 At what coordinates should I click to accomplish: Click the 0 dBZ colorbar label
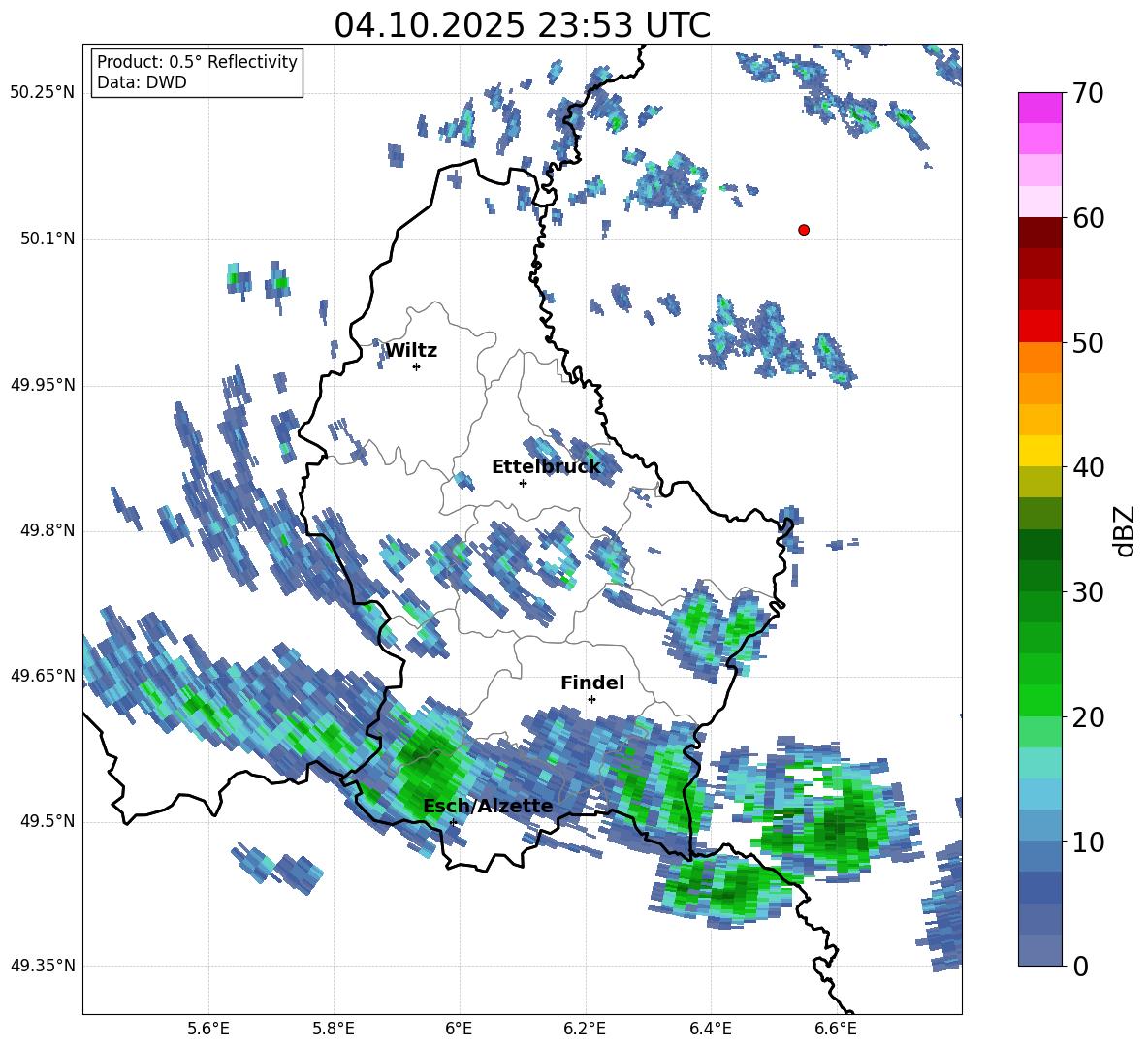(x=1080, y=966)
